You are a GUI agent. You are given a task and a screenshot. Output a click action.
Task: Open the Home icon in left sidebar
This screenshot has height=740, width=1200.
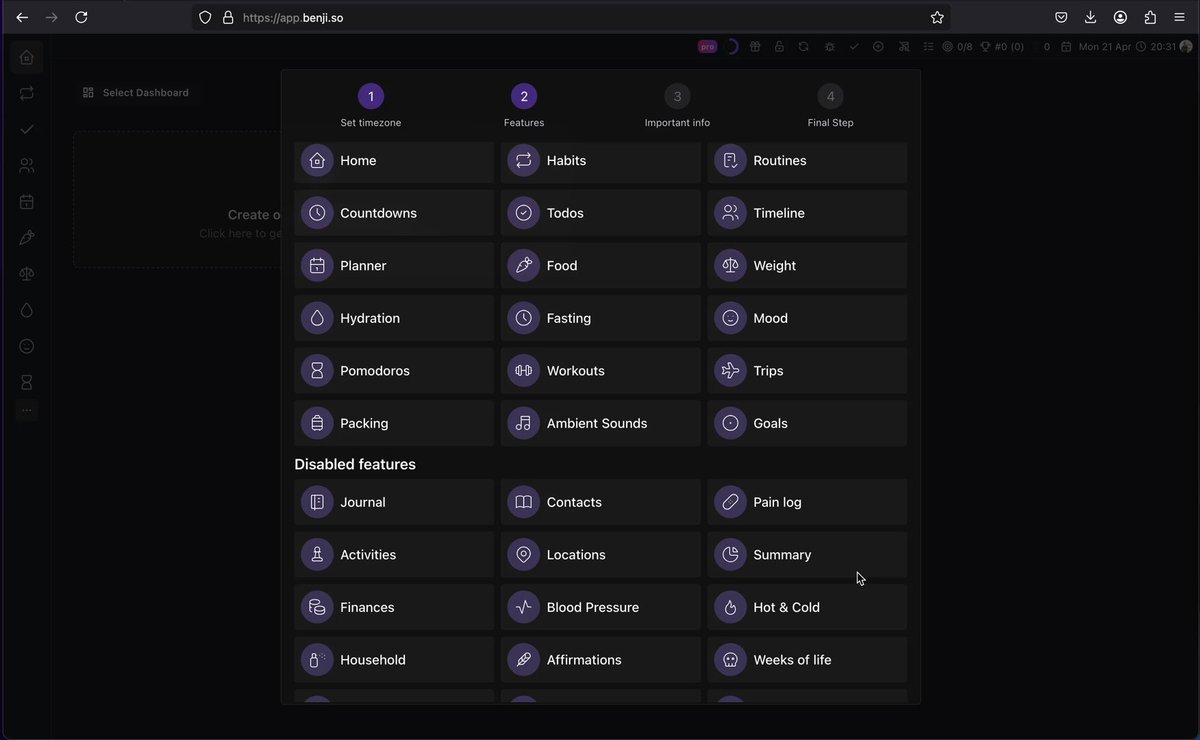(27, 57)
